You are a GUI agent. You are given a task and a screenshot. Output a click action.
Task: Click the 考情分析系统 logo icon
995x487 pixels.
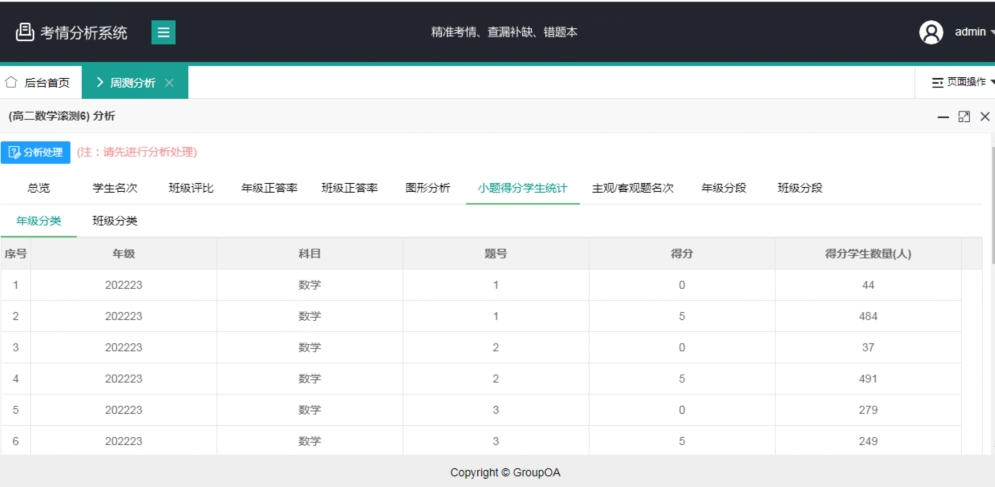coord(25,32)
